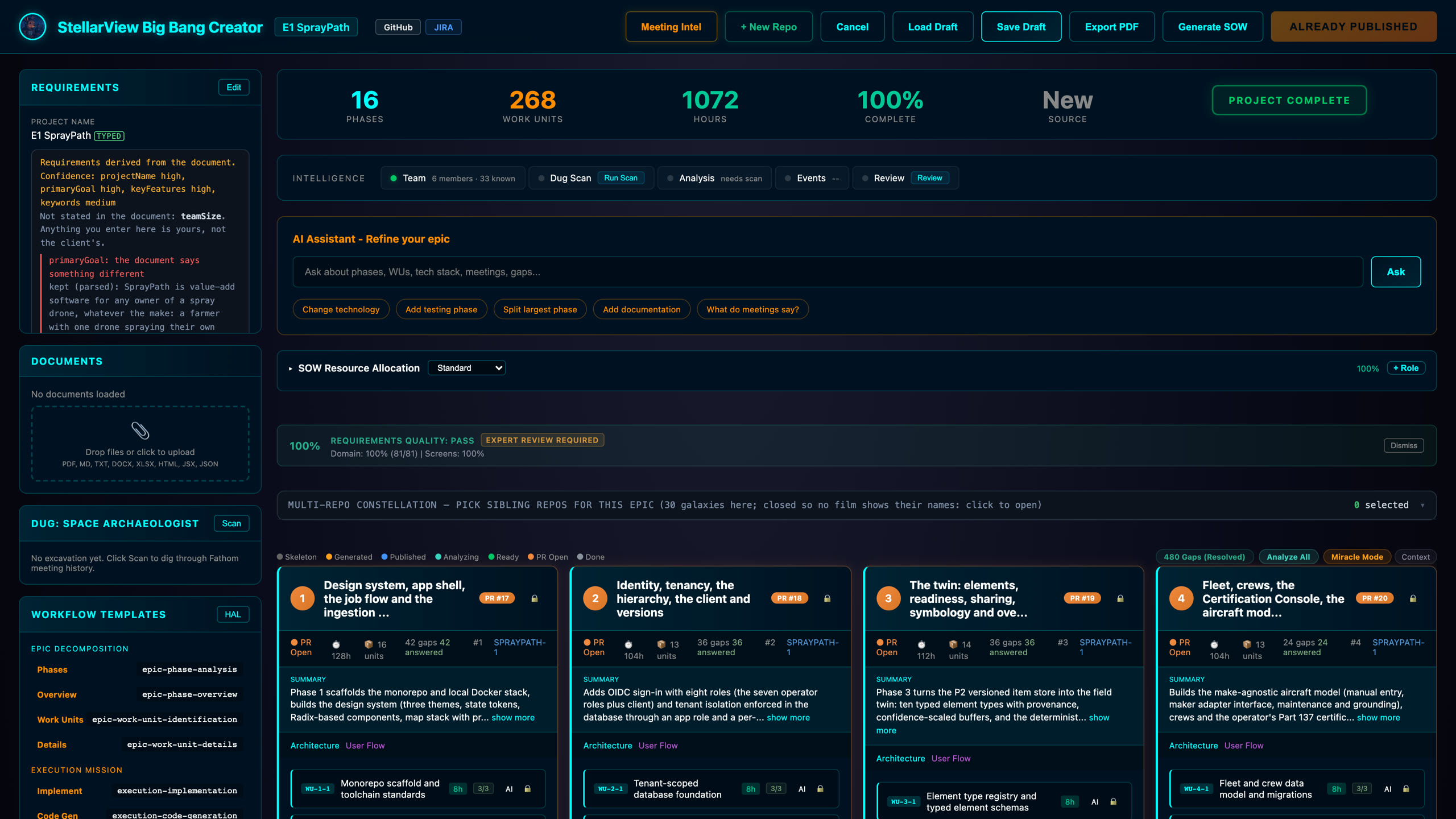Click the package icon beside 14 units
The image size is (1456, 819).
[953, 644]
